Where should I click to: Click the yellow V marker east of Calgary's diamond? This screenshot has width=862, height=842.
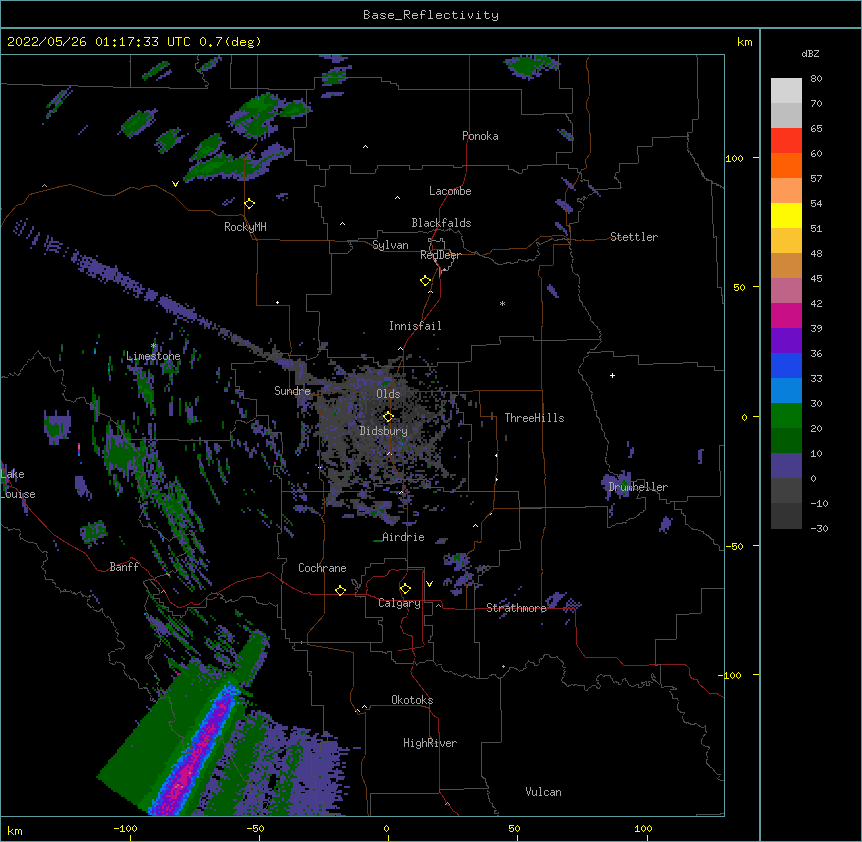click(429, 584)
